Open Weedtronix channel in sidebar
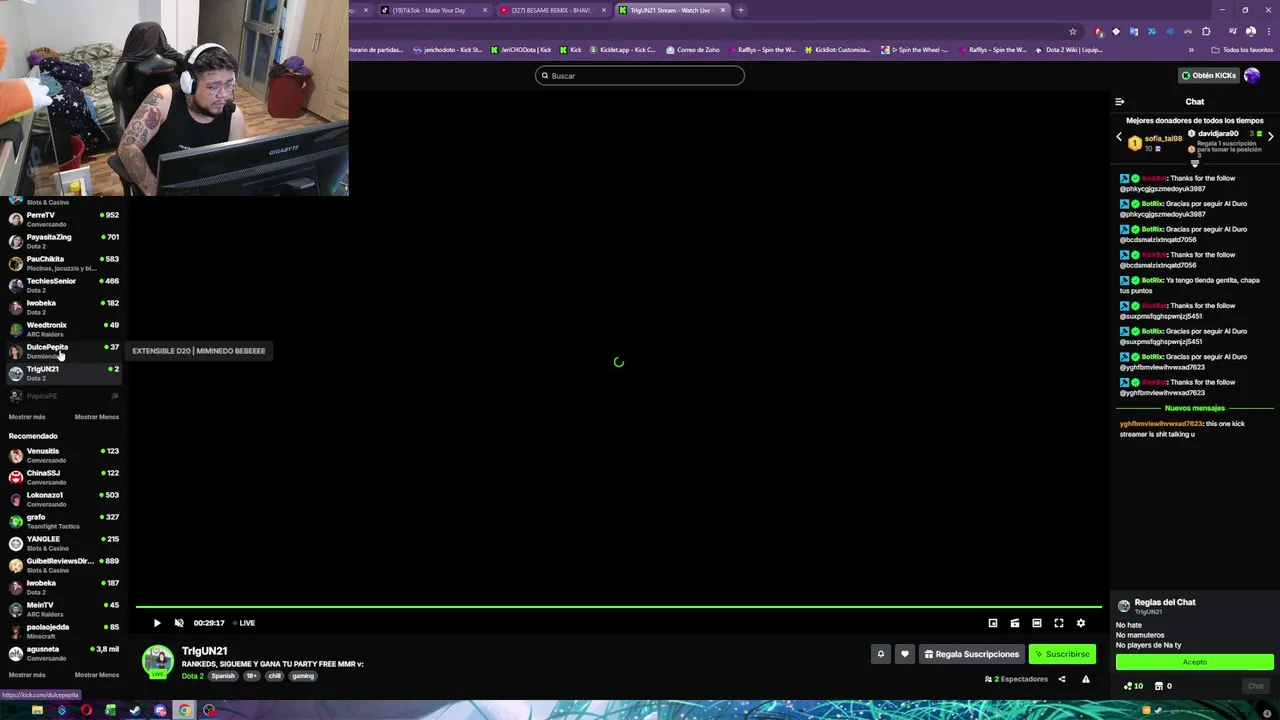This screenshot has width=1280, height=720. pyautogui.click(x=63, y=329)
